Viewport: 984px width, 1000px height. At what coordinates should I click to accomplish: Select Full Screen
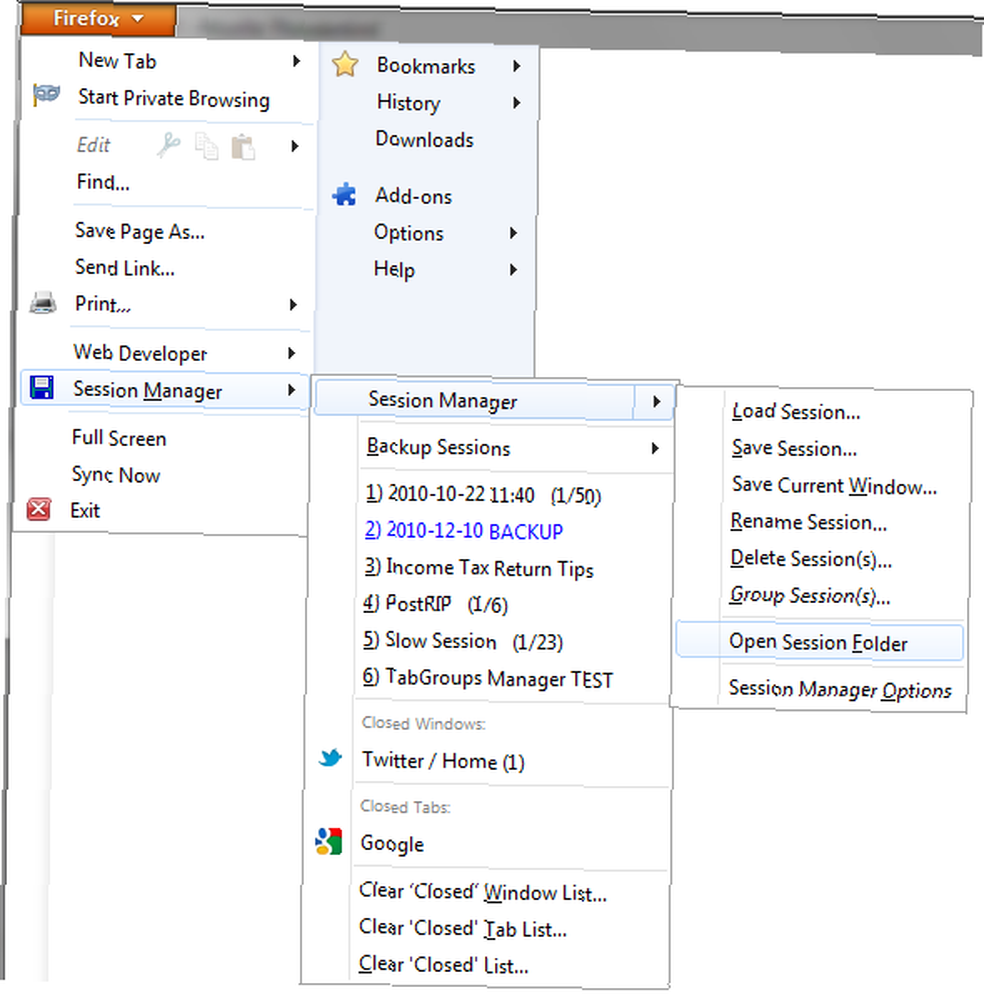point(119,438)
